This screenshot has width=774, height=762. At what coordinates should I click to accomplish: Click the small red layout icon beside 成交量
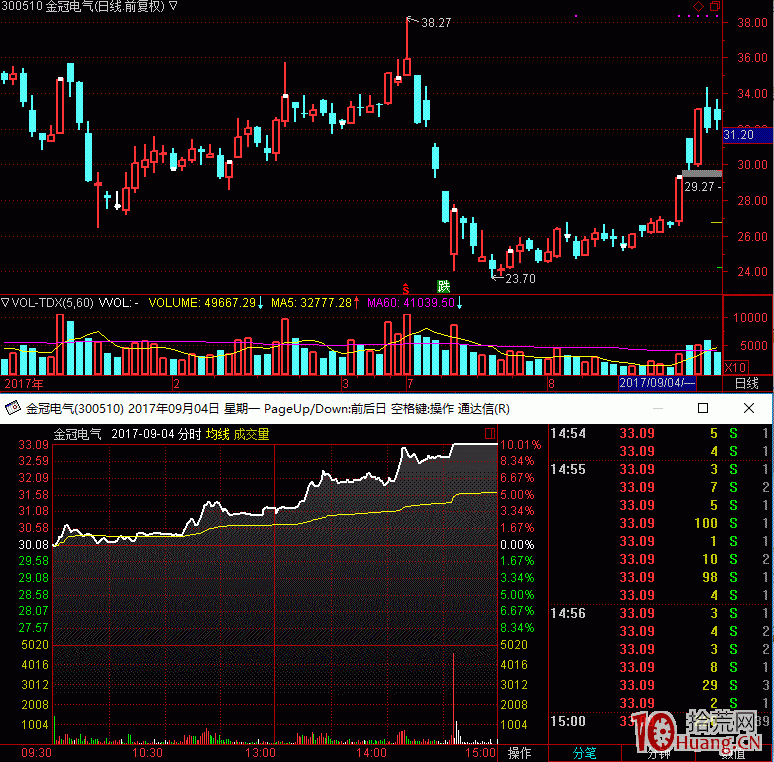[x=490, y=434]
